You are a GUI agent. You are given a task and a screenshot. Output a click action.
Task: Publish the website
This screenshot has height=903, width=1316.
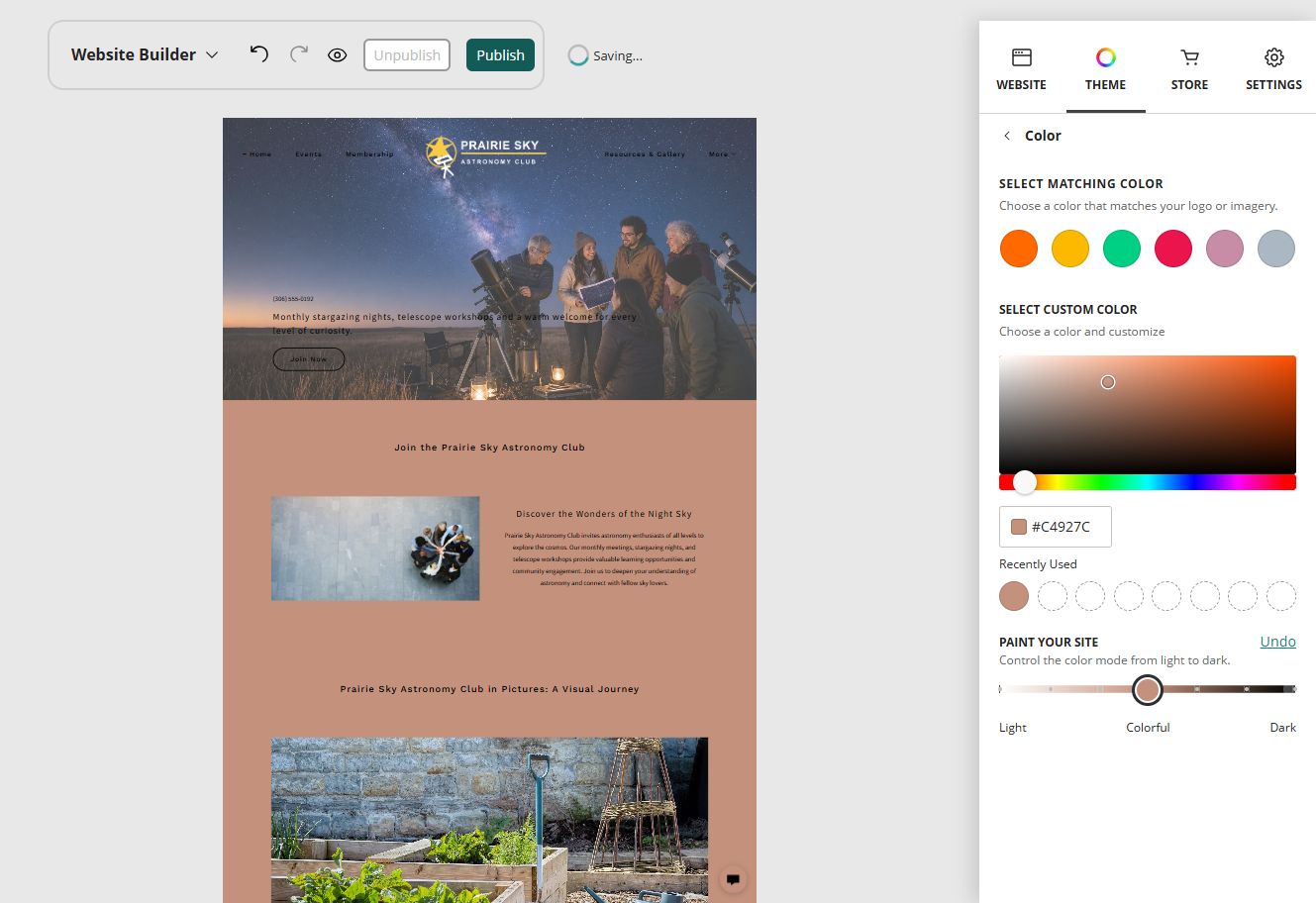pyautogui.click(x=500, y=55)
